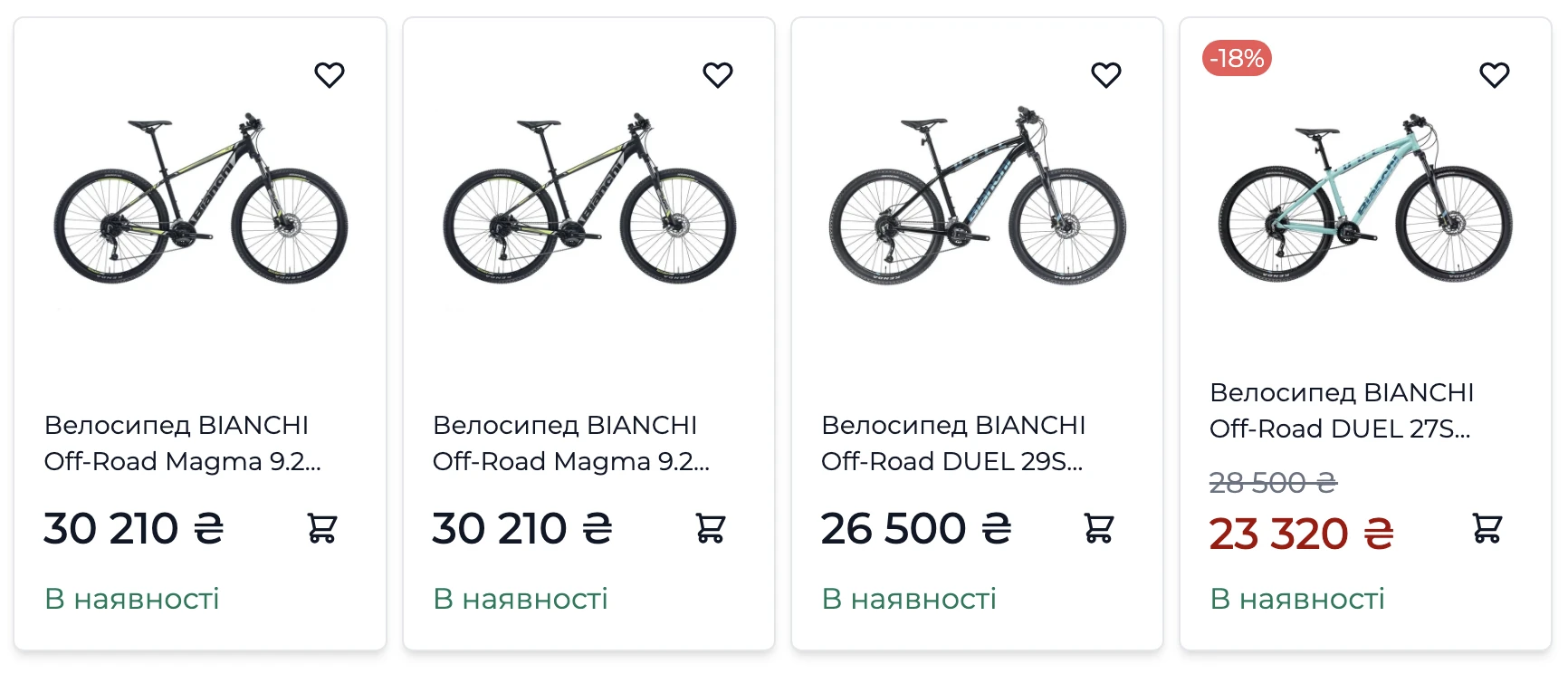The height and width of the screenshot is (674, 1568).
Task: Click heart icon on discounted DUEL 27S
Action: click(1495, 75)
